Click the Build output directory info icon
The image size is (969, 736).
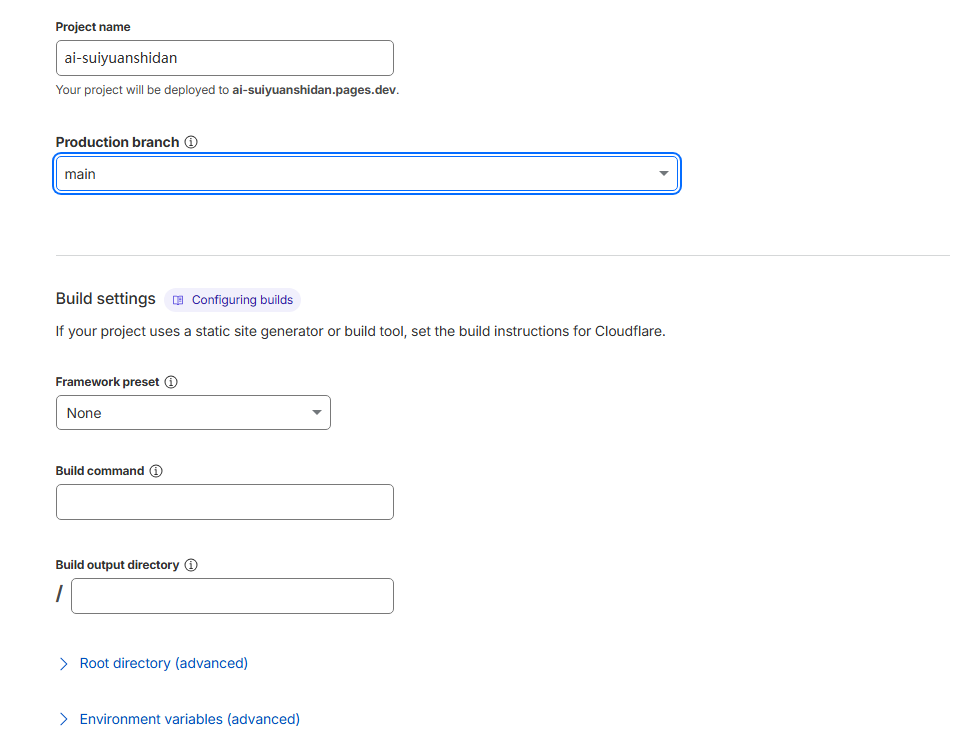pos(191,565)
